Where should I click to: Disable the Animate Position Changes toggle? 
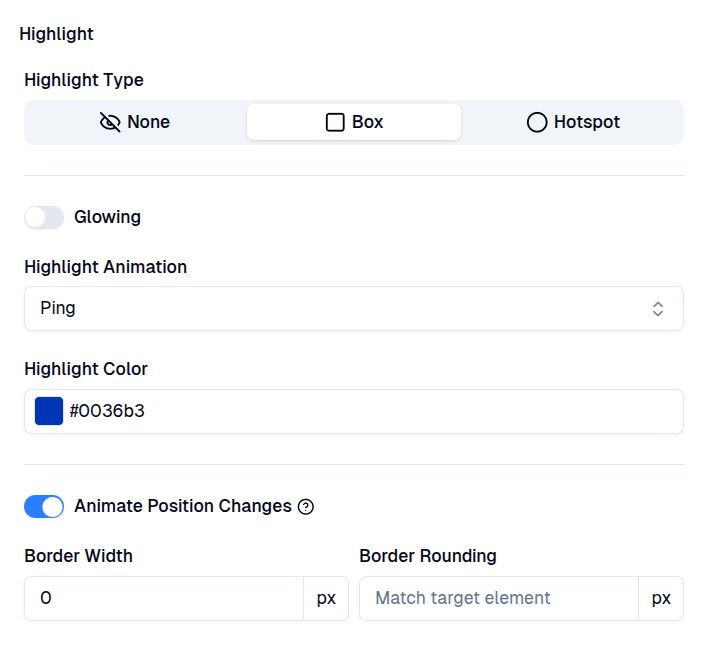click(44, 506)
